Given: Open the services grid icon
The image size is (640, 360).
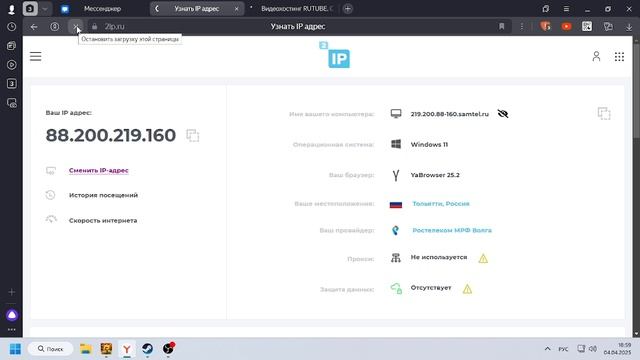Looking at the screenshot, I should click(619, 57).
